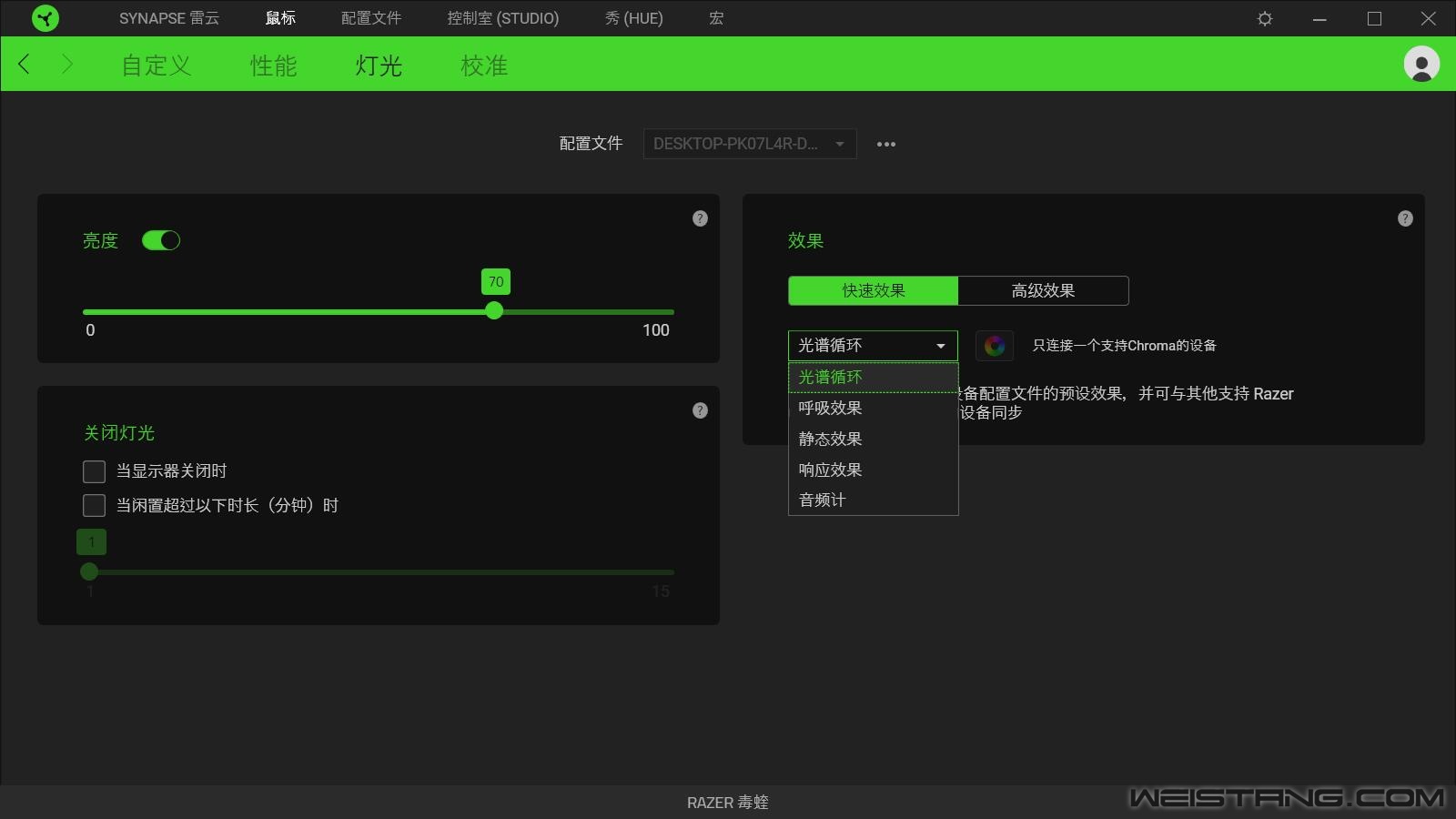The image size is (1456, 819).
Task: Maximize the Synapse window
Action: coord(1374,18)
